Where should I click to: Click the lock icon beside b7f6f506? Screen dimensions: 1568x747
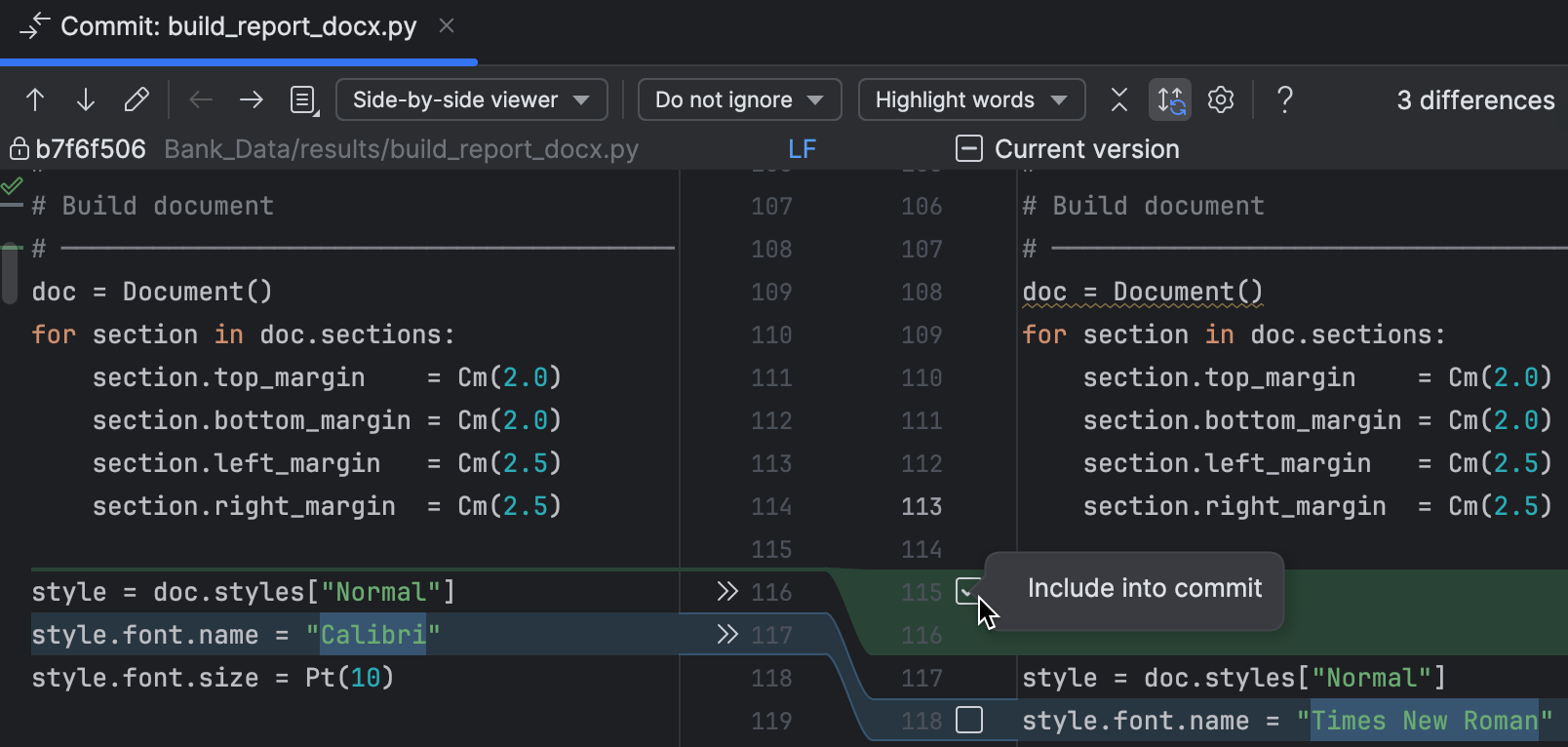click(19, 149)
